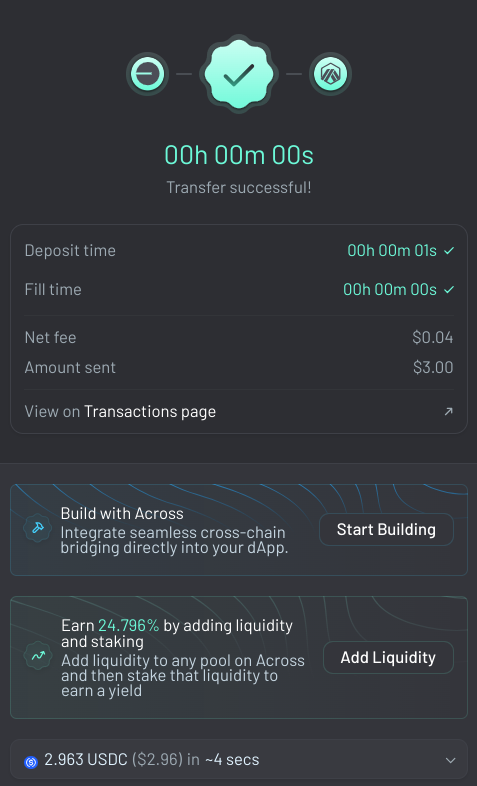The width and height of the screenshot is (477, 786).
Task: Click the USDC token icon in summary bar
Action: click(31, 762)
